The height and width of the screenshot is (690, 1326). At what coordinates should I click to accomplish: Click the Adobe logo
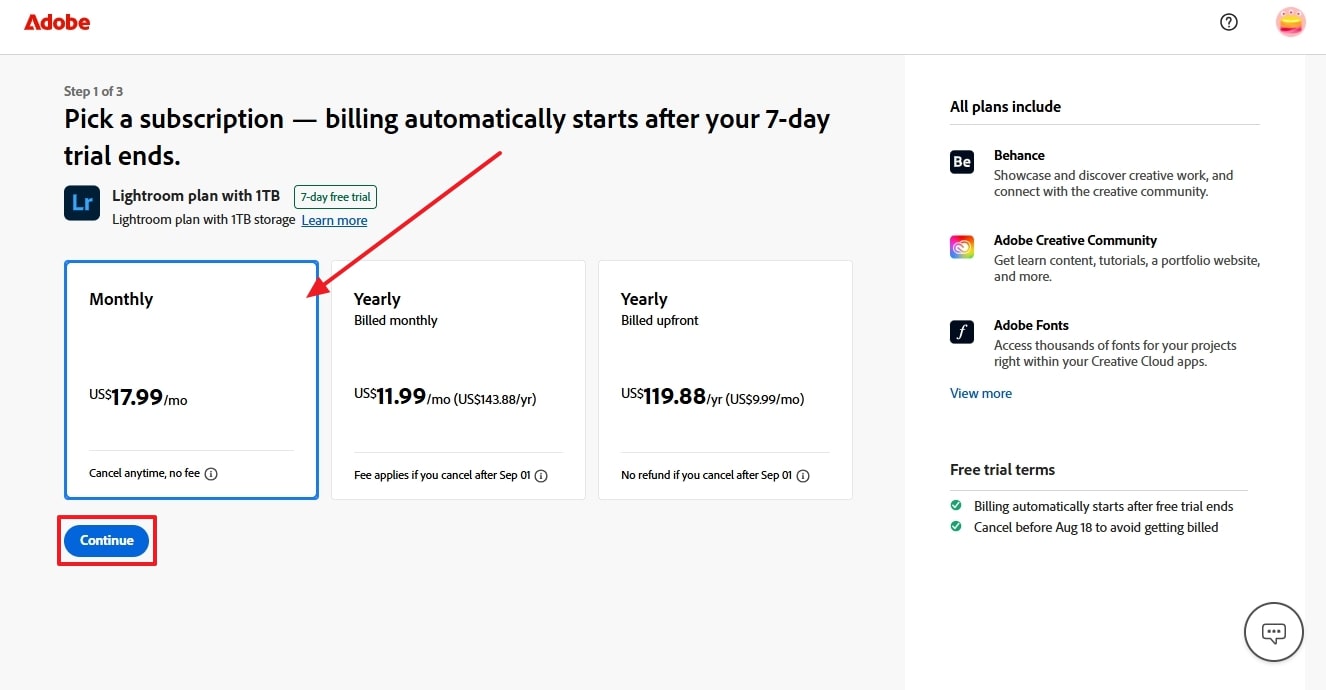[x=57, y=22]
